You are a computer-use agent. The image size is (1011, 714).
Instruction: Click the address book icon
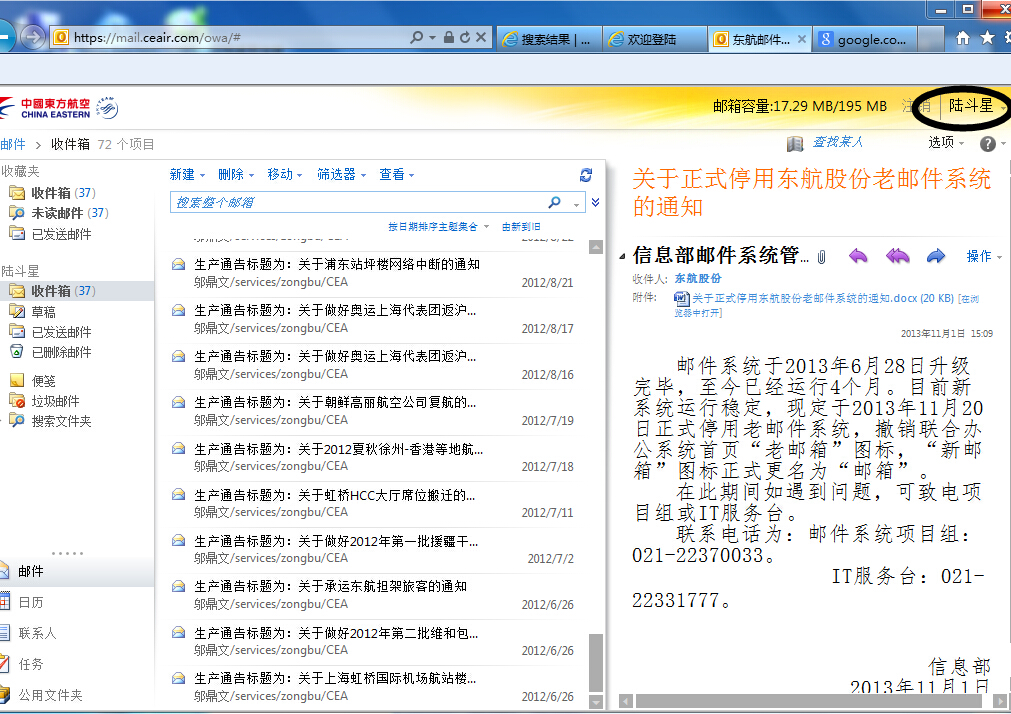(x=795, y=143)
